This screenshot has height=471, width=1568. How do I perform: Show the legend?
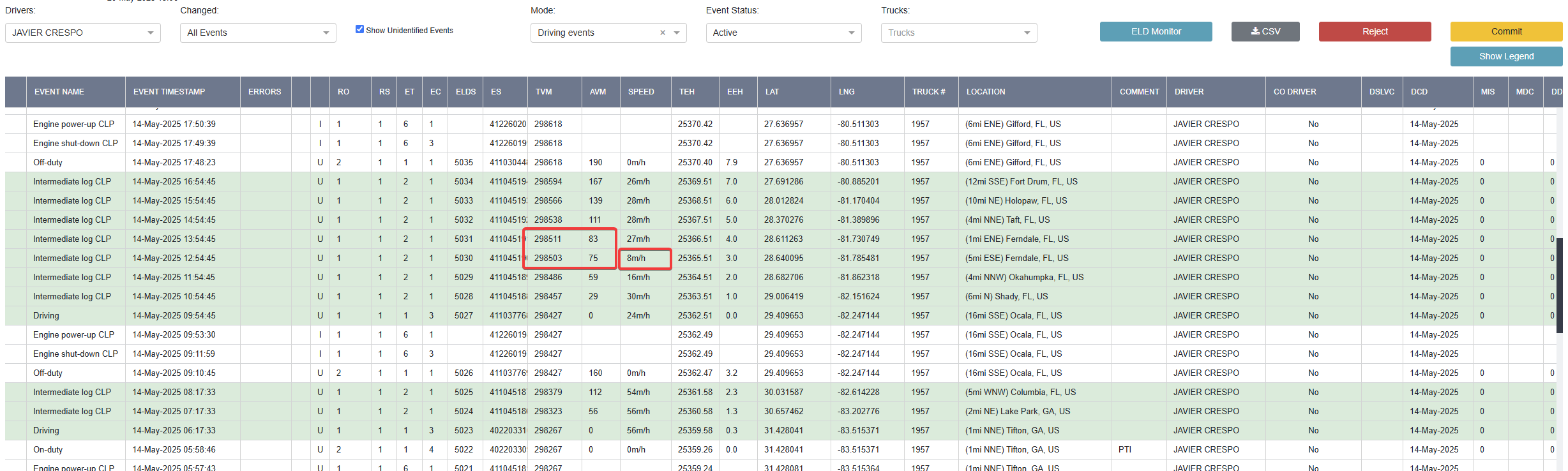point(1507,56)
